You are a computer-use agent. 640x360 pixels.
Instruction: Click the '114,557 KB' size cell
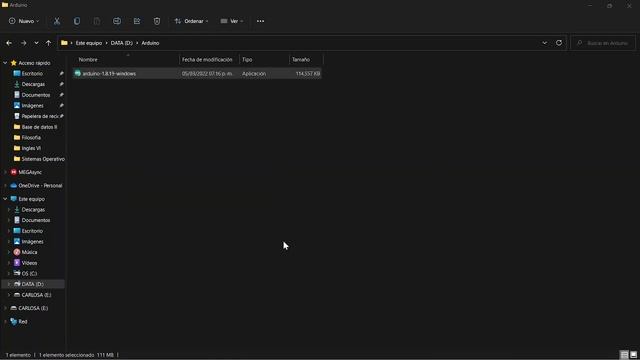click(308, 73)
